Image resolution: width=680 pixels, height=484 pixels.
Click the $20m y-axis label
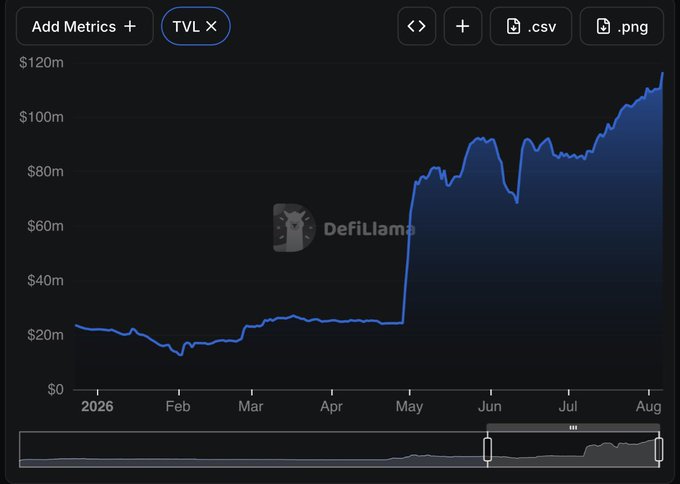click(x=45, y=335)
